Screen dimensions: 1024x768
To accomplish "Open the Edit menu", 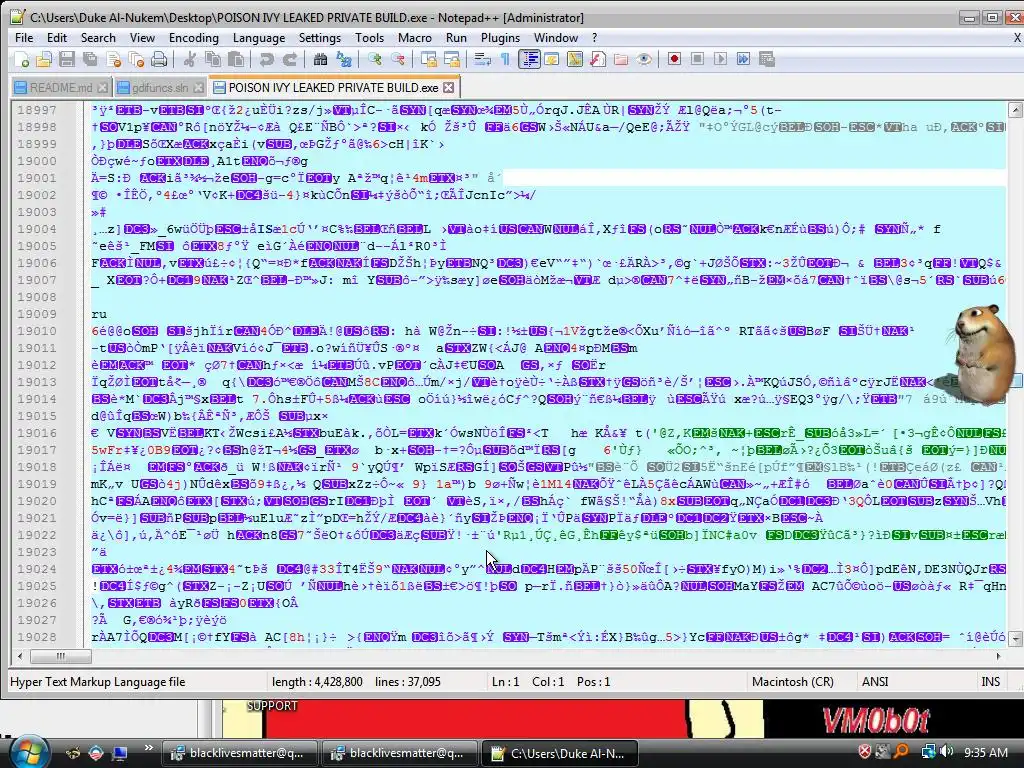I will point(57,38).
